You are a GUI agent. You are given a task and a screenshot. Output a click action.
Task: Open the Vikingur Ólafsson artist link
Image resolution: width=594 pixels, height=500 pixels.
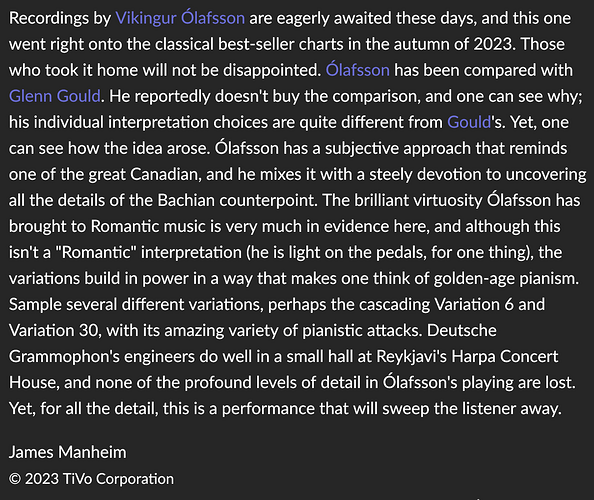coord(180,18)
